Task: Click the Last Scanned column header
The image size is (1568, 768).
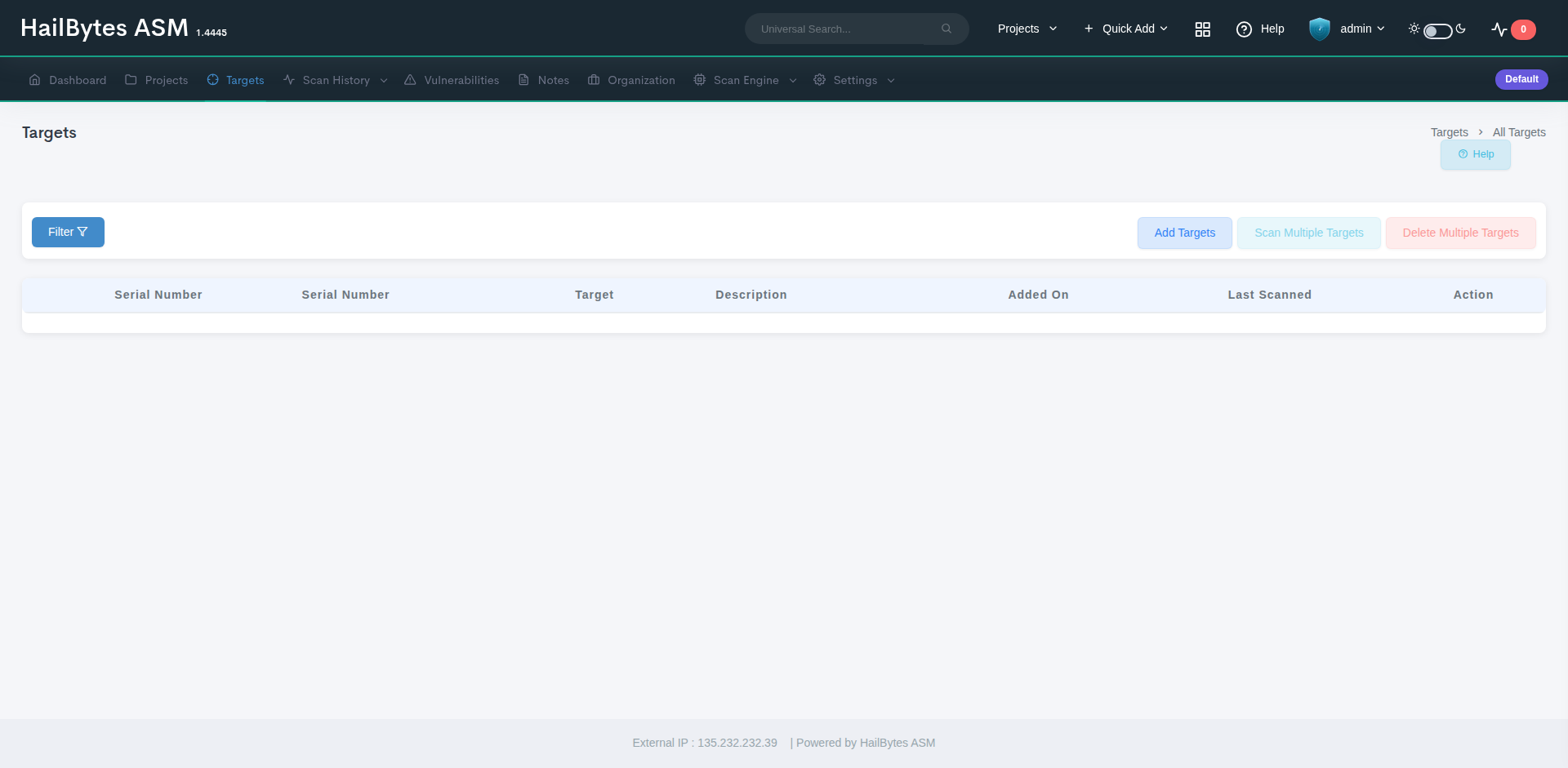Action: click(x=1270, y=295)
